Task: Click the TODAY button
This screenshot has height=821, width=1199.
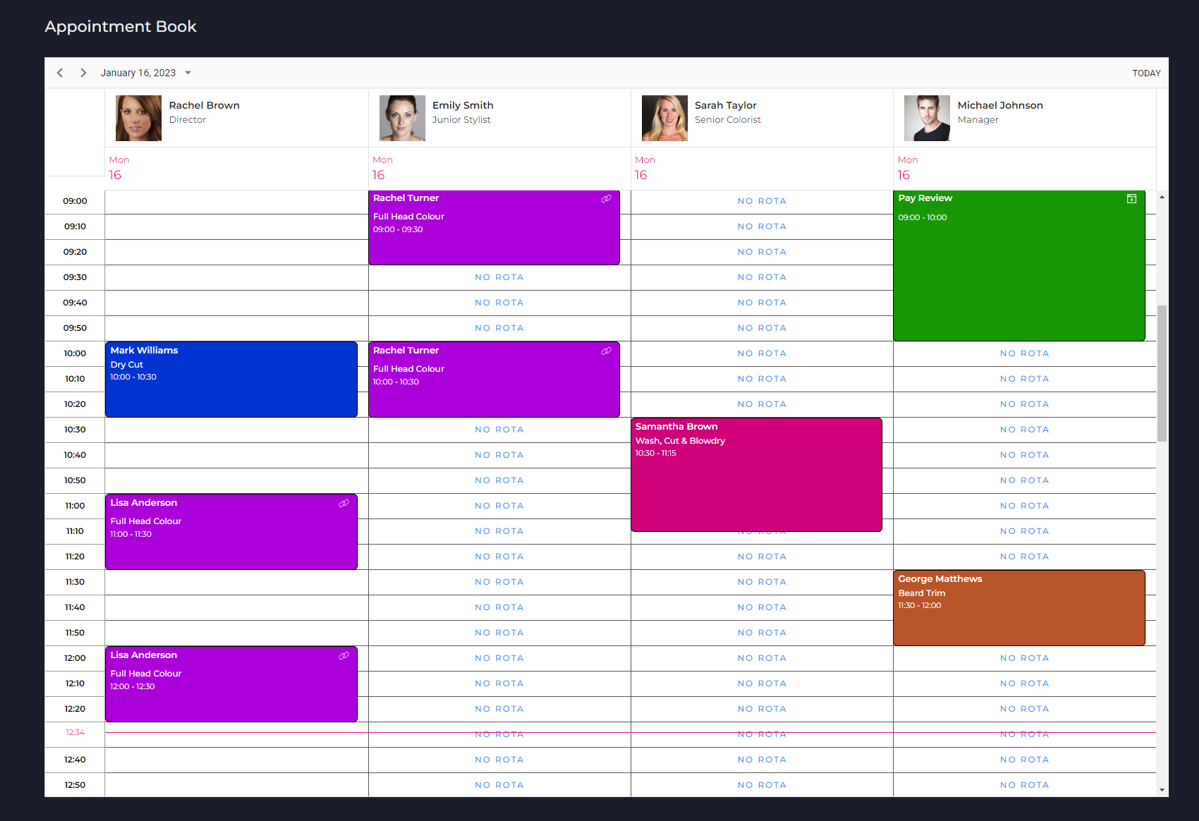Action: click(x=1146, y=72)
